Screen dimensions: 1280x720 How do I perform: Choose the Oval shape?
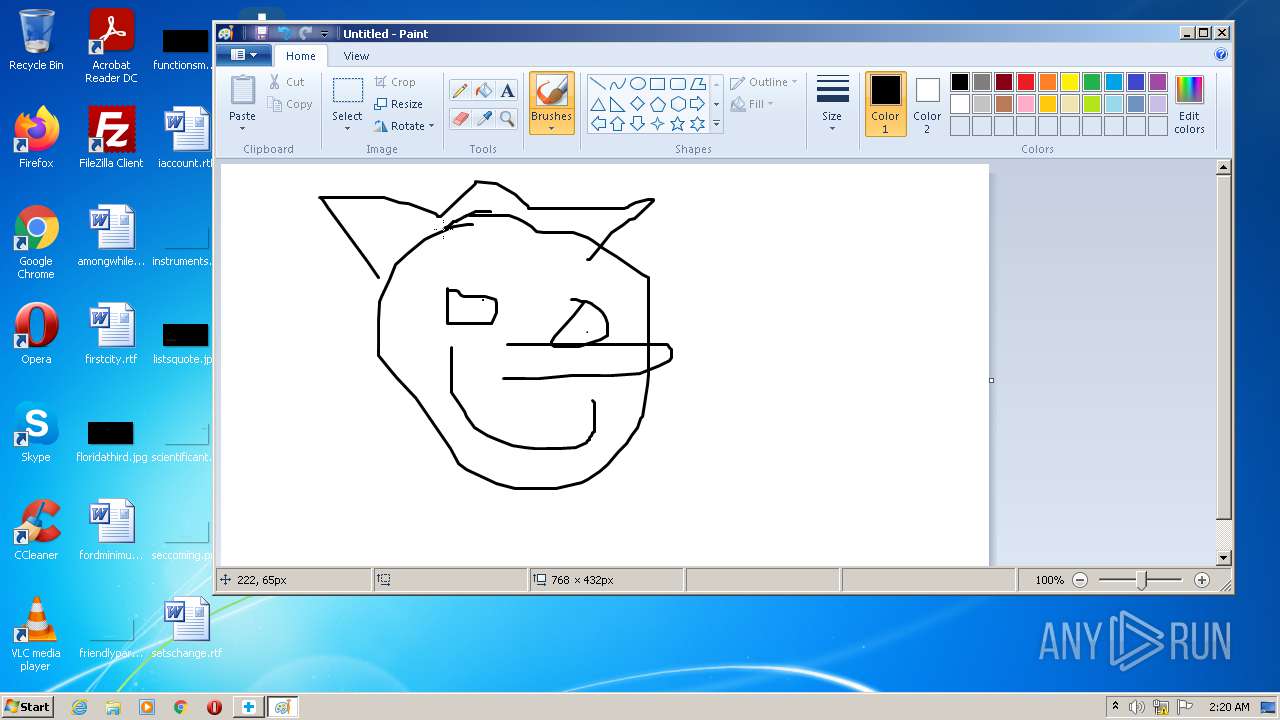[638, 84]
